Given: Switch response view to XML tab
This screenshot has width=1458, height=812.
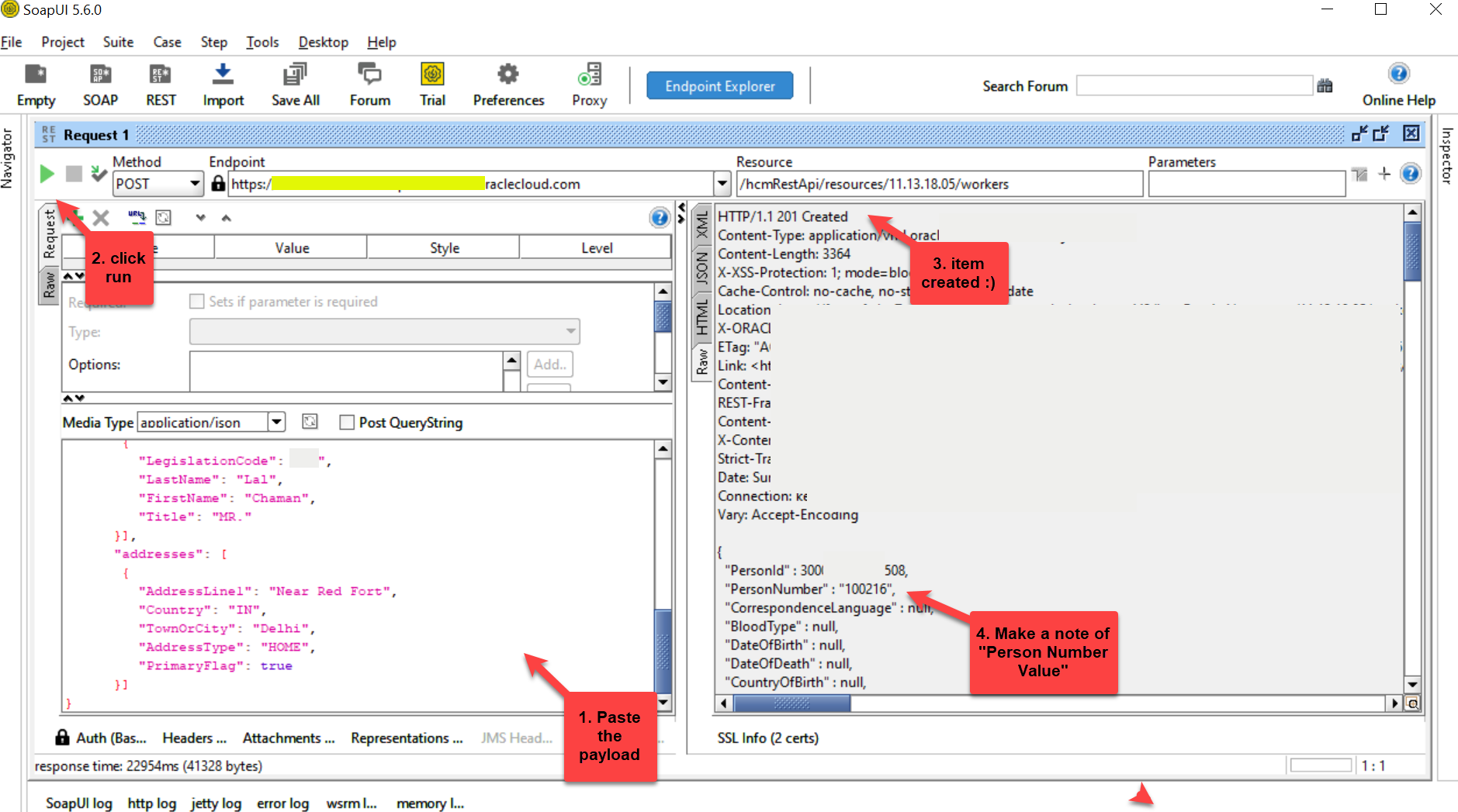Looking at the screenshot, I should click(701, 224).
